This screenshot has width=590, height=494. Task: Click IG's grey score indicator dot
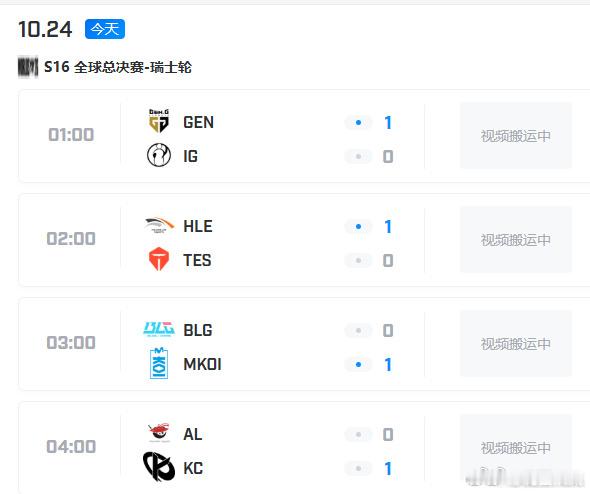coord(358,156)
